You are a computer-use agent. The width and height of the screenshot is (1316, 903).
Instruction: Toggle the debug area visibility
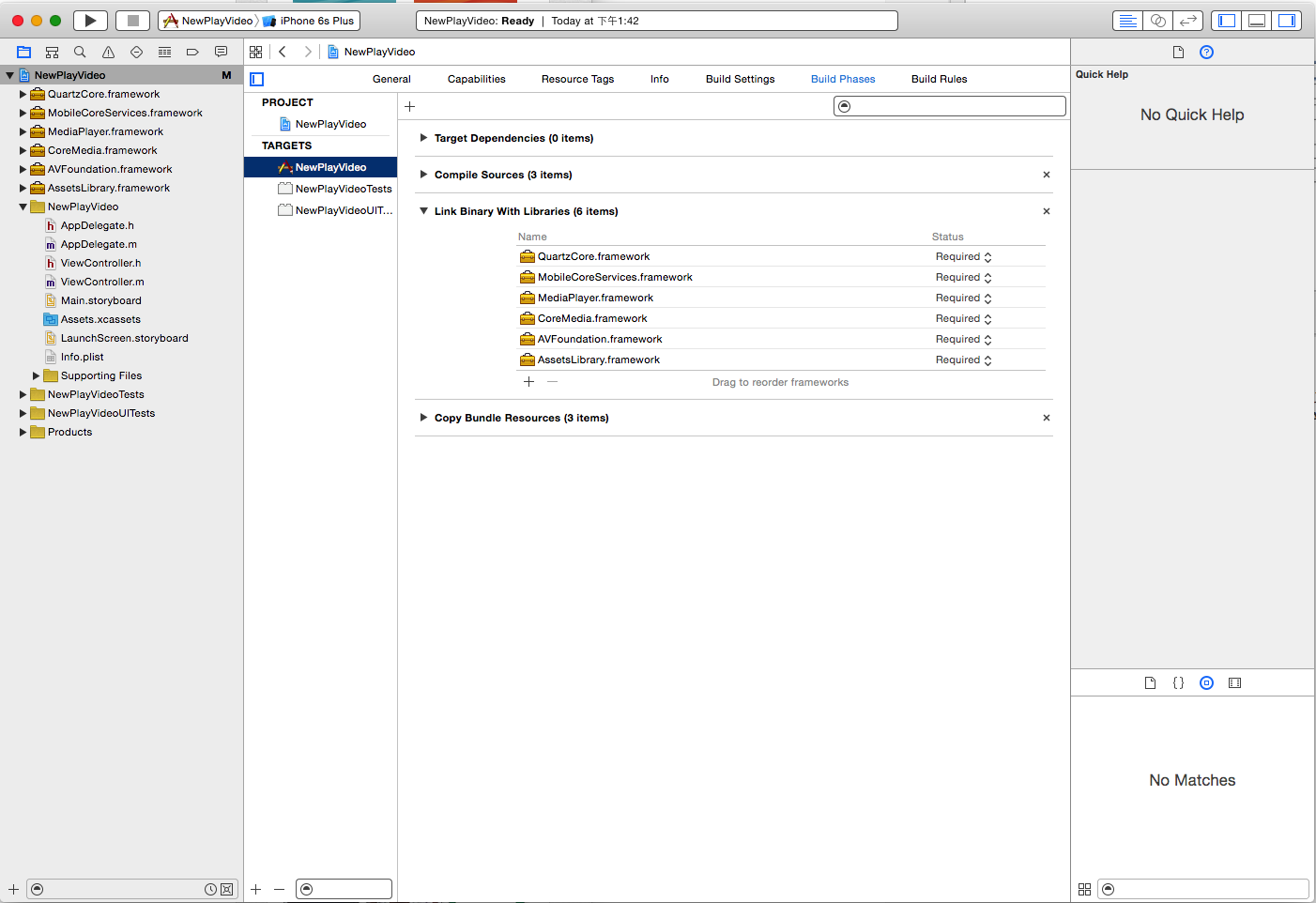pyautogui.click(x=1257, y=21)
